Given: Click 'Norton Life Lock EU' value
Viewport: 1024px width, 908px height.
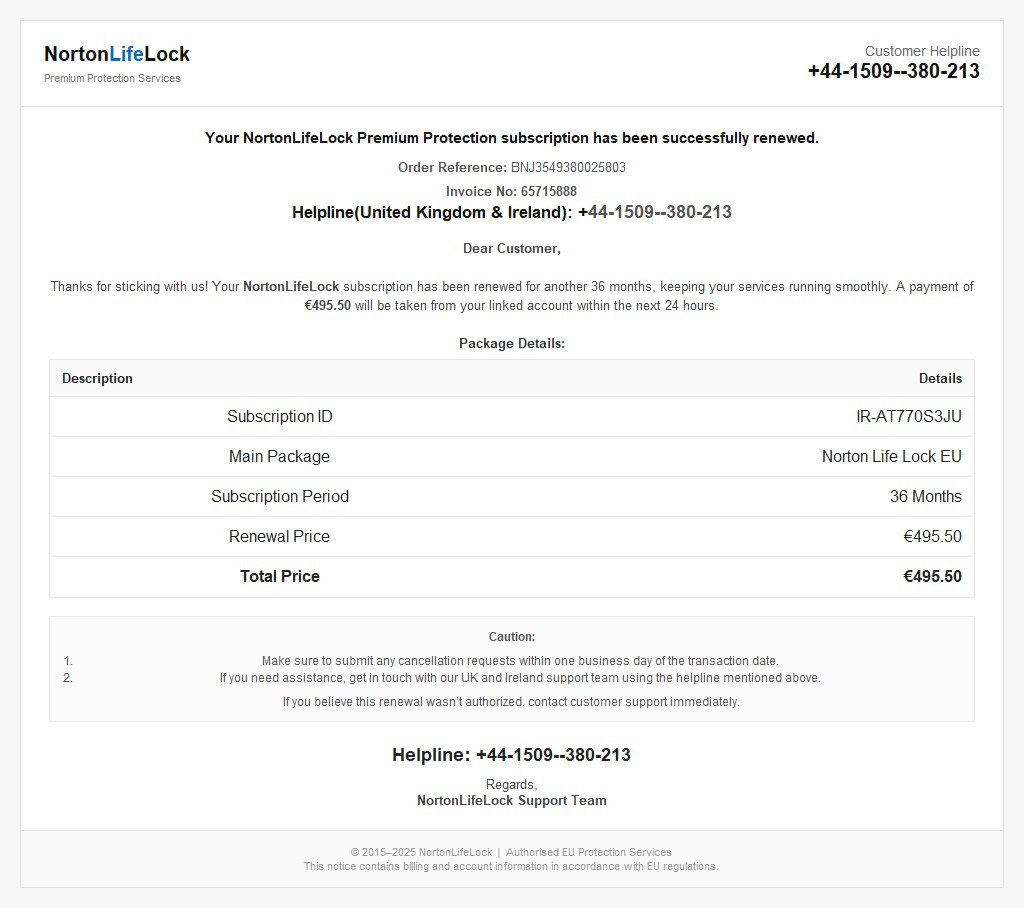Looking at the screenshot, I should pos(892,456).
